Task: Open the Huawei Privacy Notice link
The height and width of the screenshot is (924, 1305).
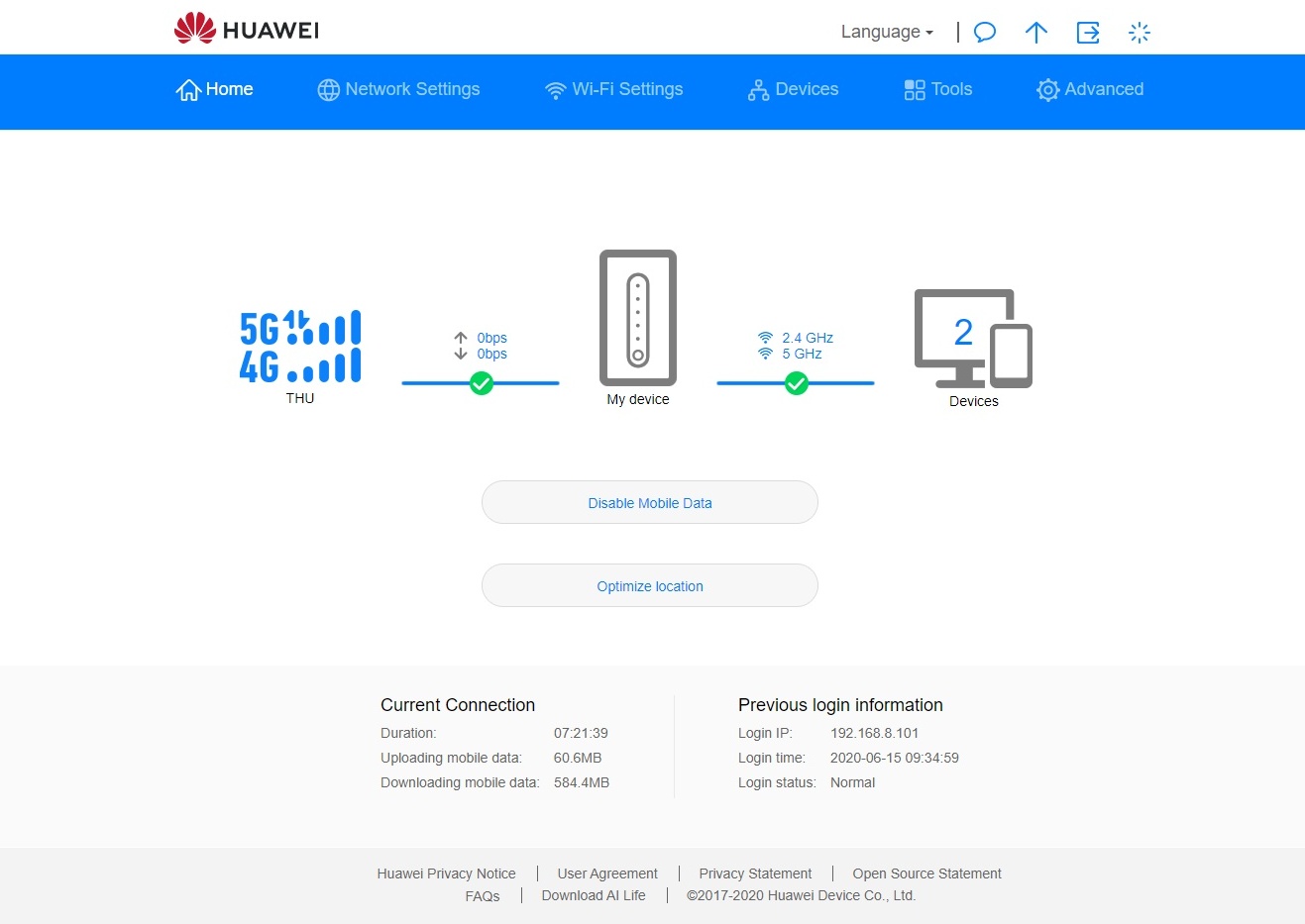Action: [x=446, y=873]
